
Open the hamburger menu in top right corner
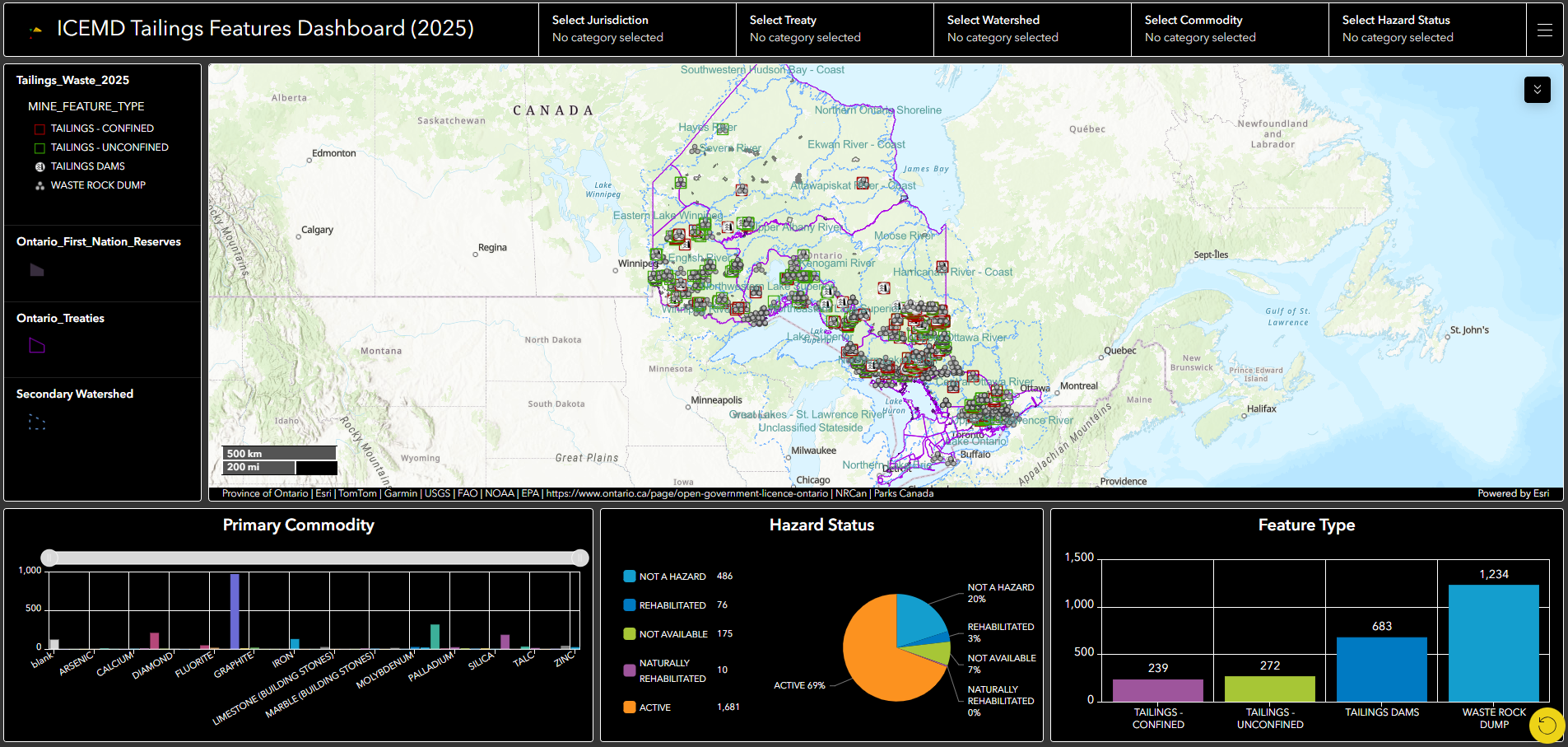[x=1545, y=30]
